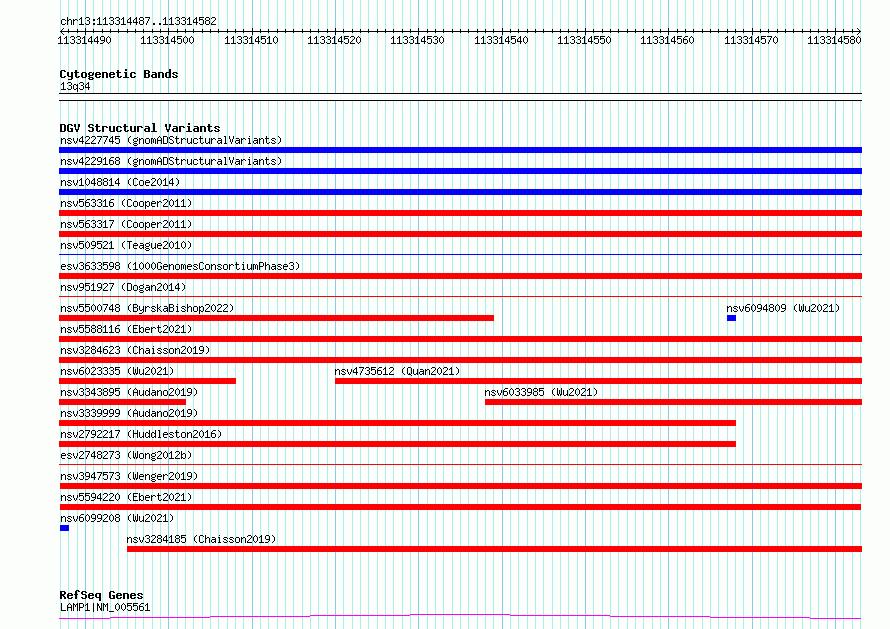Click nsv951927 (Dogan2014) label
Viewport: 890px width, 629px height.
123,287
